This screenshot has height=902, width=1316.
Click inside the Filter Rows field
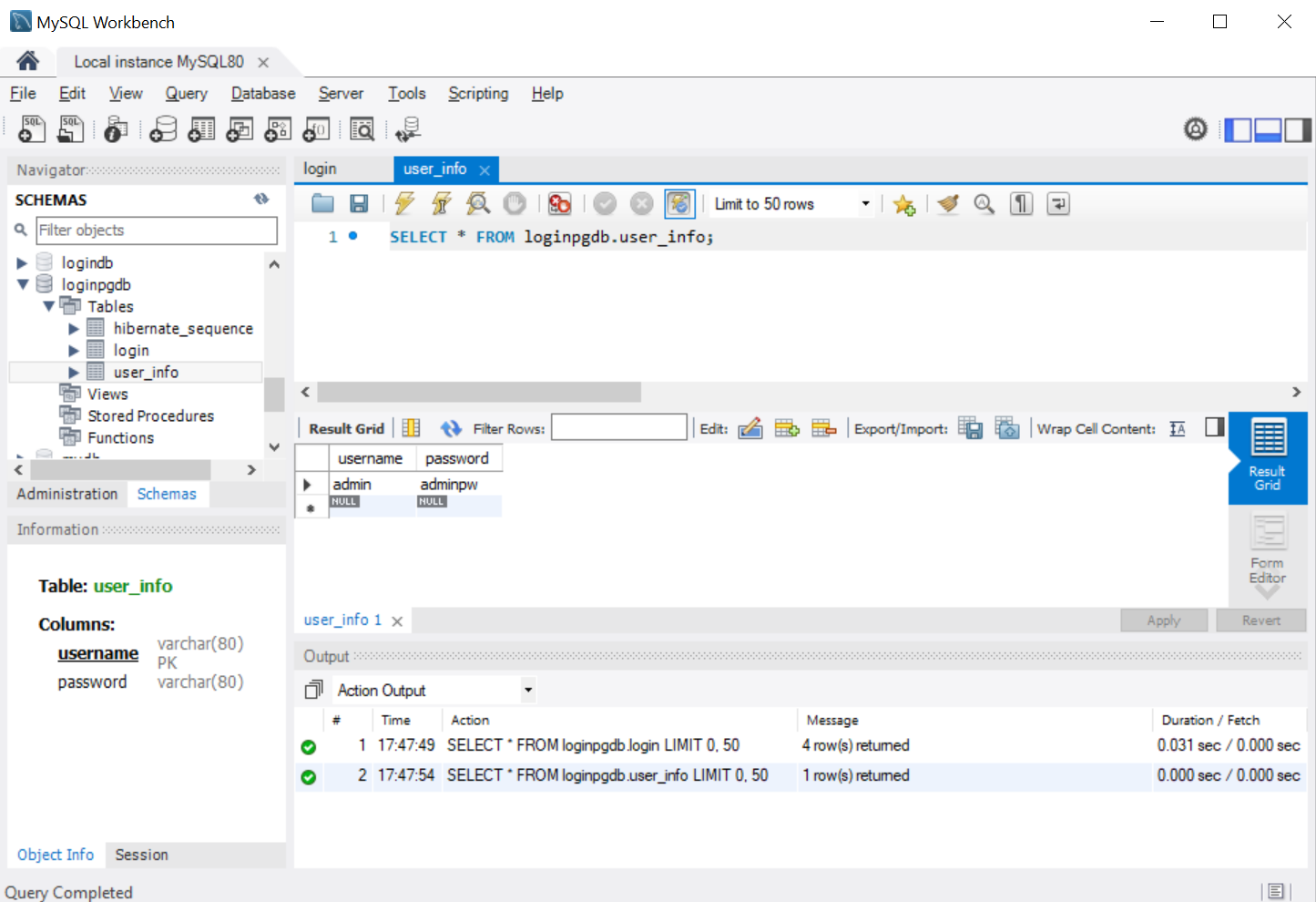coord(618,426)
